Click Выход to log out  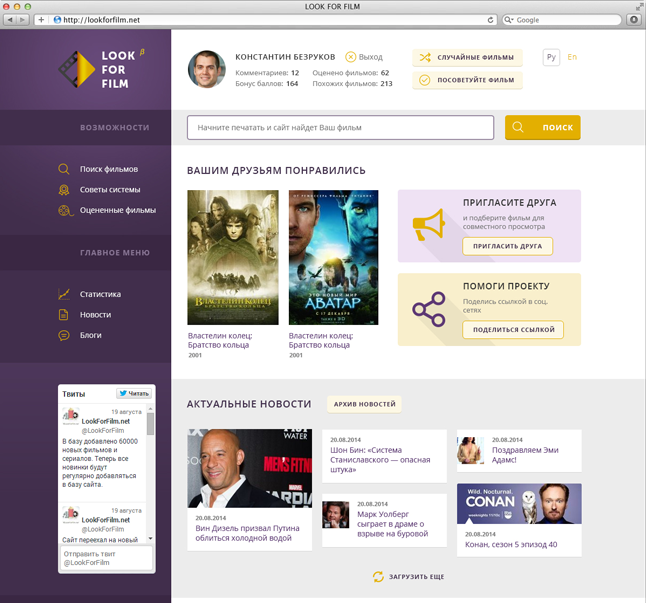tap(364, 57)
